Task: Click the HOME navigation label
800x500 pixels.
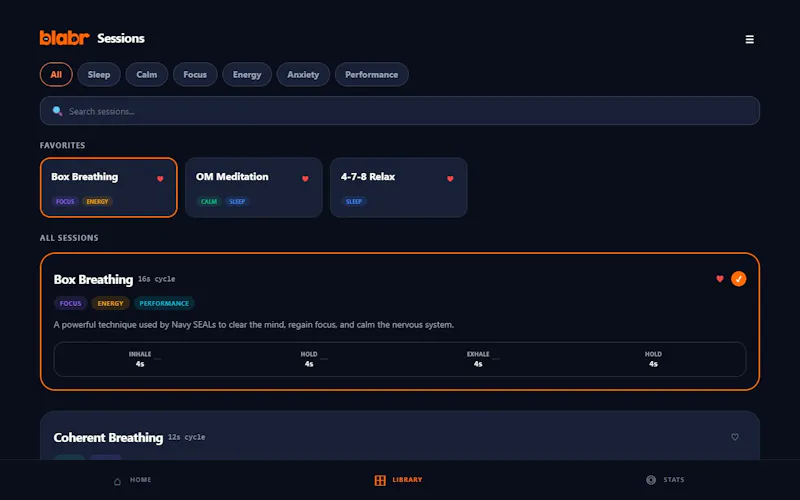Action: coord(140,480)
